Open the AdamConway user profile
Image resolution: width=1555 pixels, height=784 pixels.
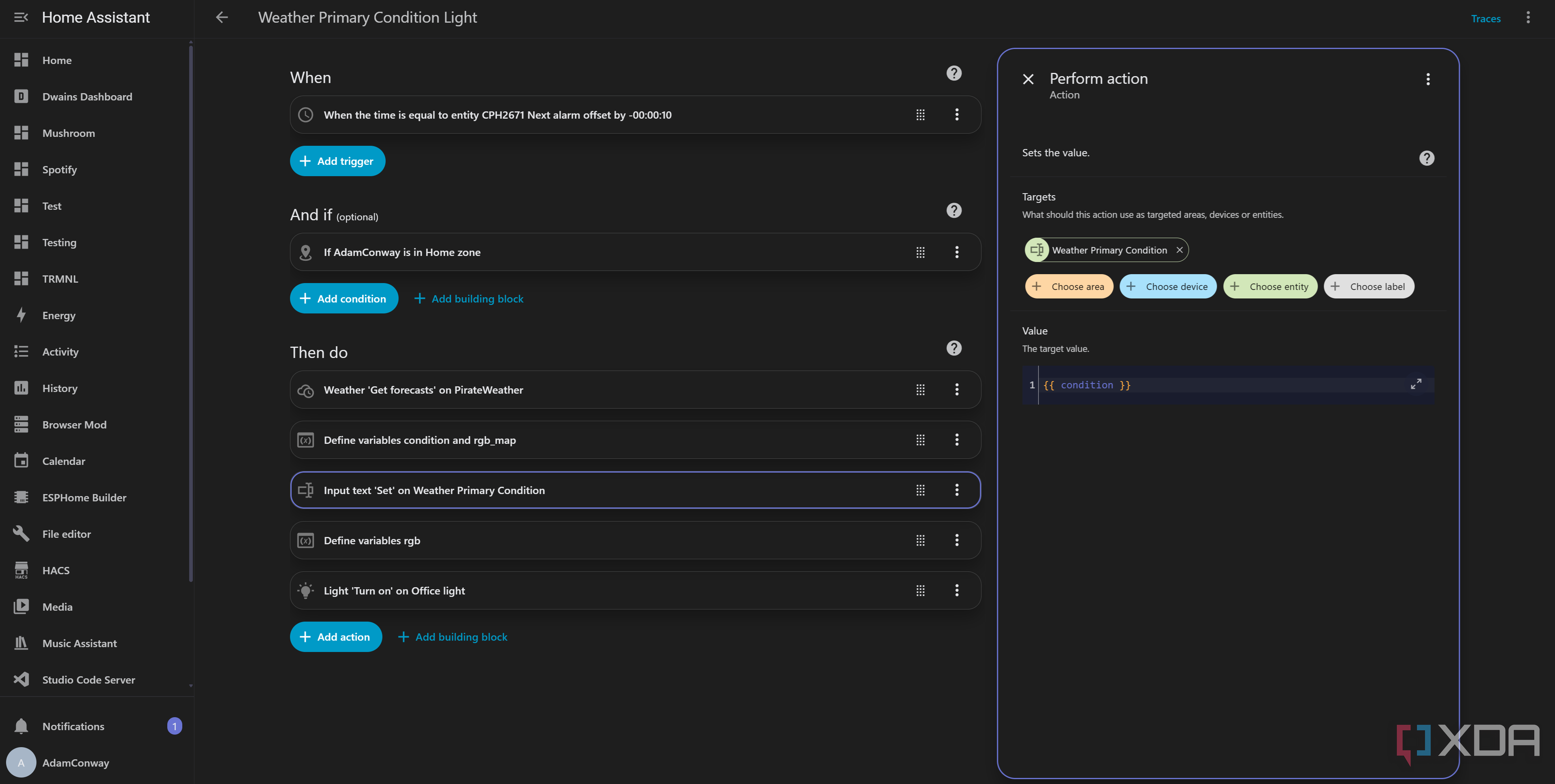(x=96, y=763)
